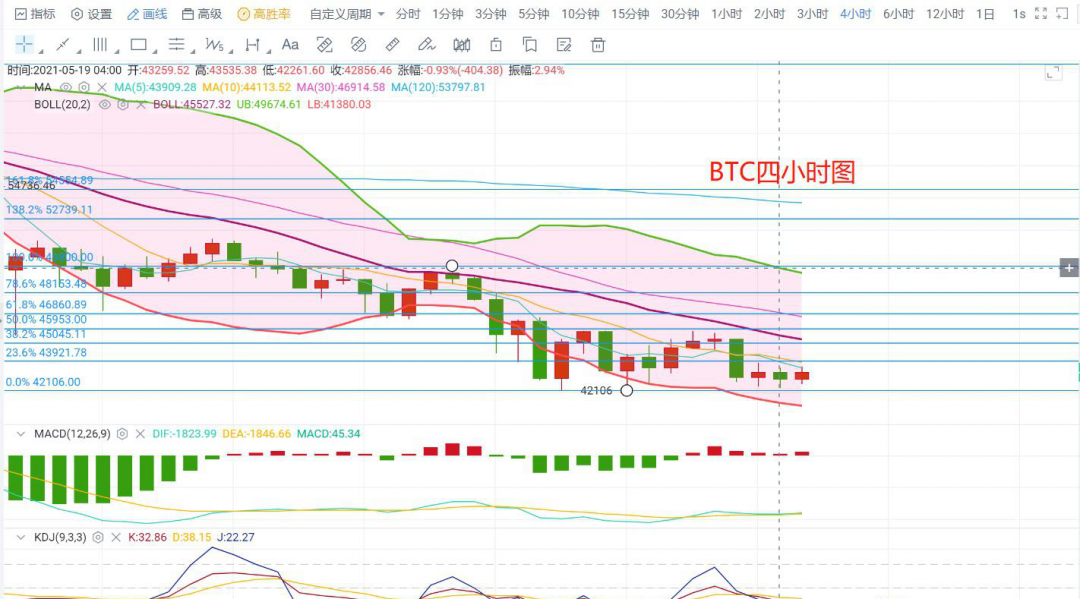Choose the rectangle shape tool
Screen dimensions: 1080x599
(139, 45)
